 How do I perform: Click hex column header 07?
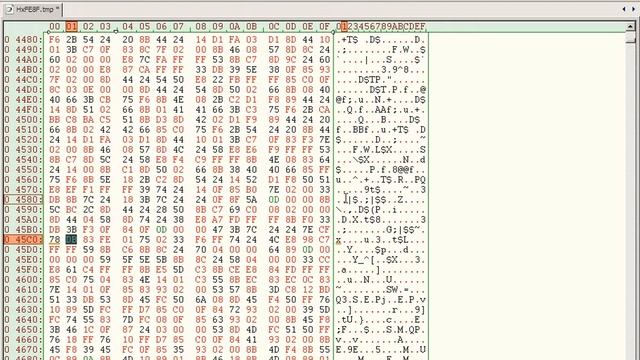pyautogui.click(x=178, y=27)
